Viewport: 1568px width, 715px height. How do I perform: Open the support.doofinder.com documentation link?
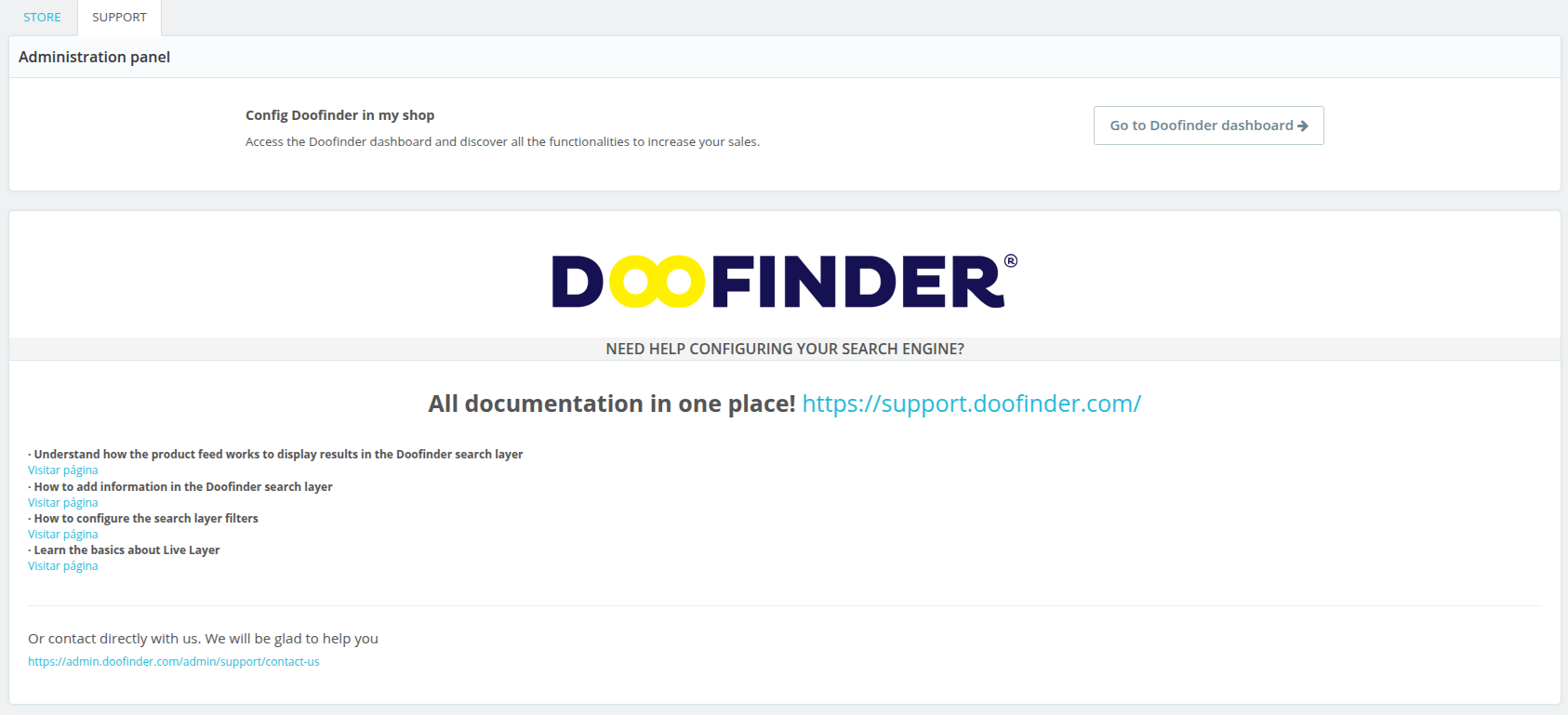pos(971,404)
